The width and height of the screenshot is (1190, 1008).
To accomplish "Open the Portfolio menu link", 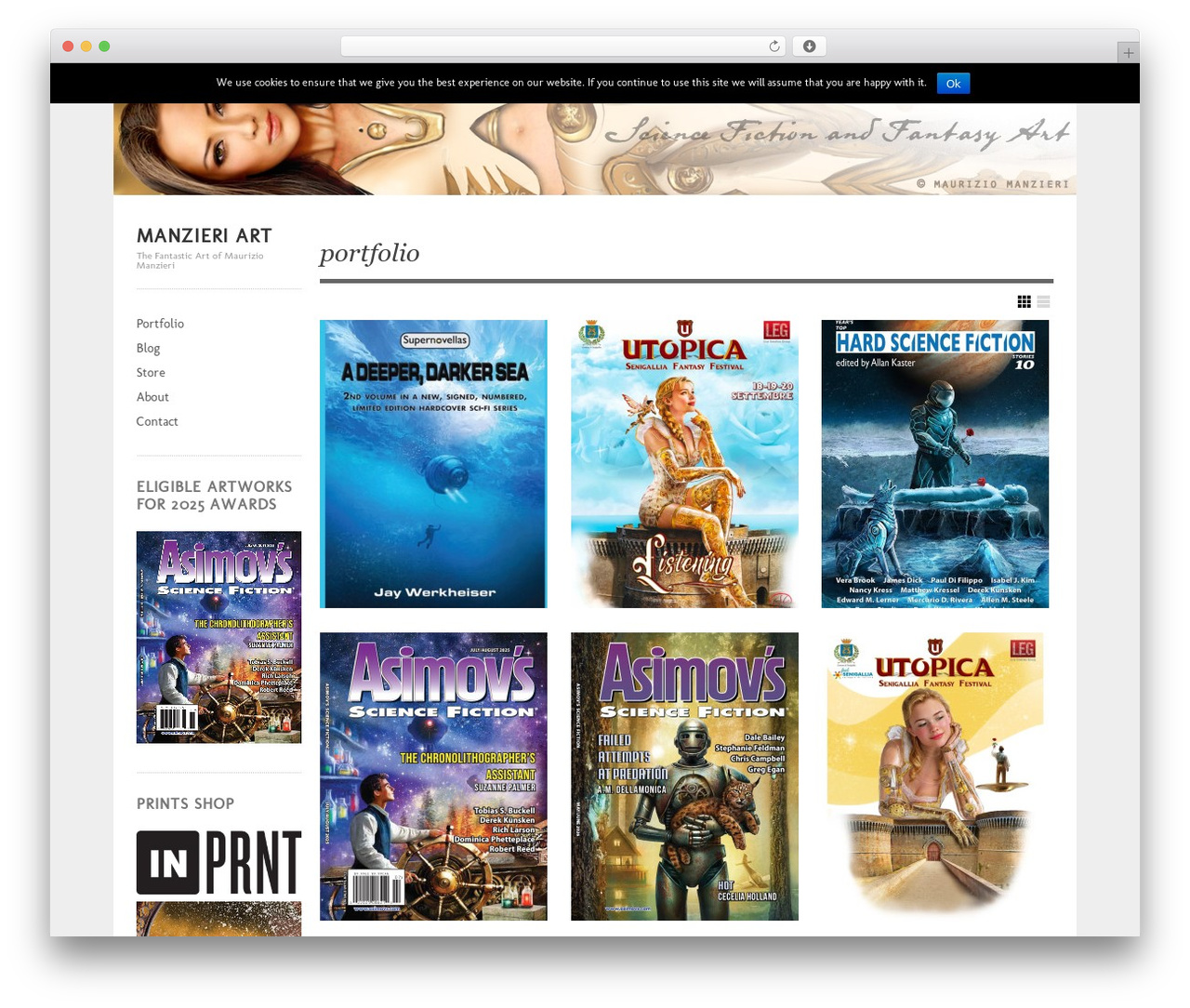I will (x=160, y=324).
